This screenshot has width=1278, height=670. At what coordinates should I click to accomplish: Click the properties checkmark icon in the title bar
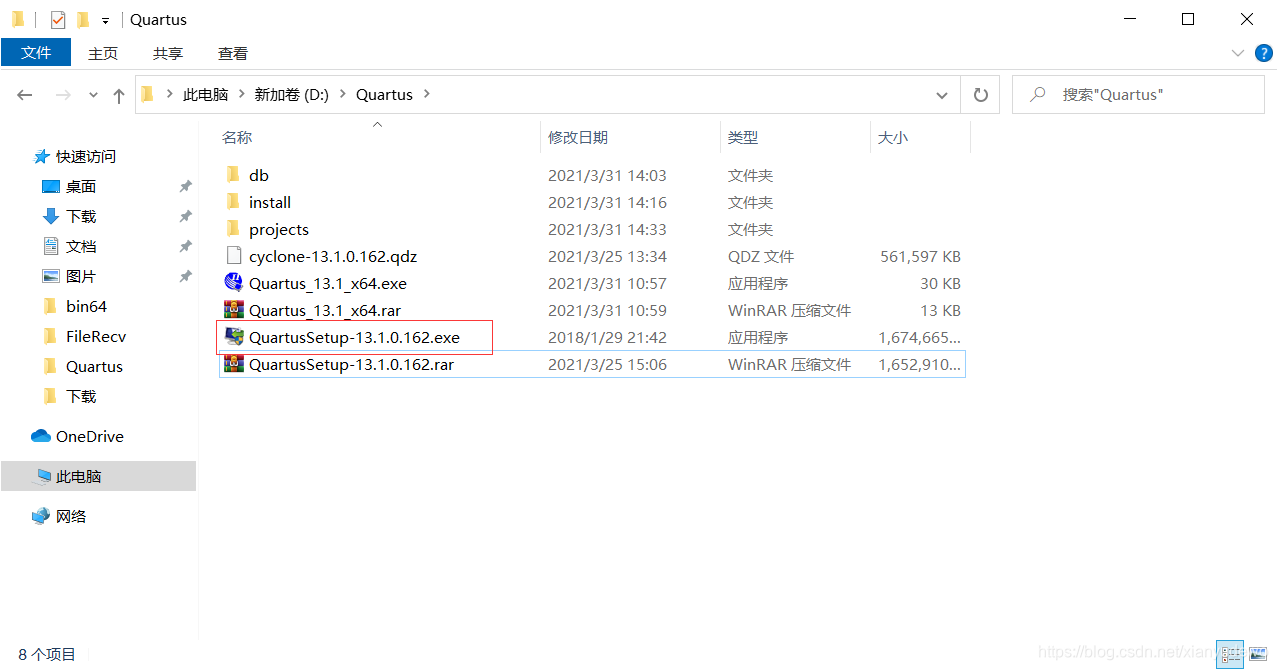pyautogui.click(x=58, y=19)
